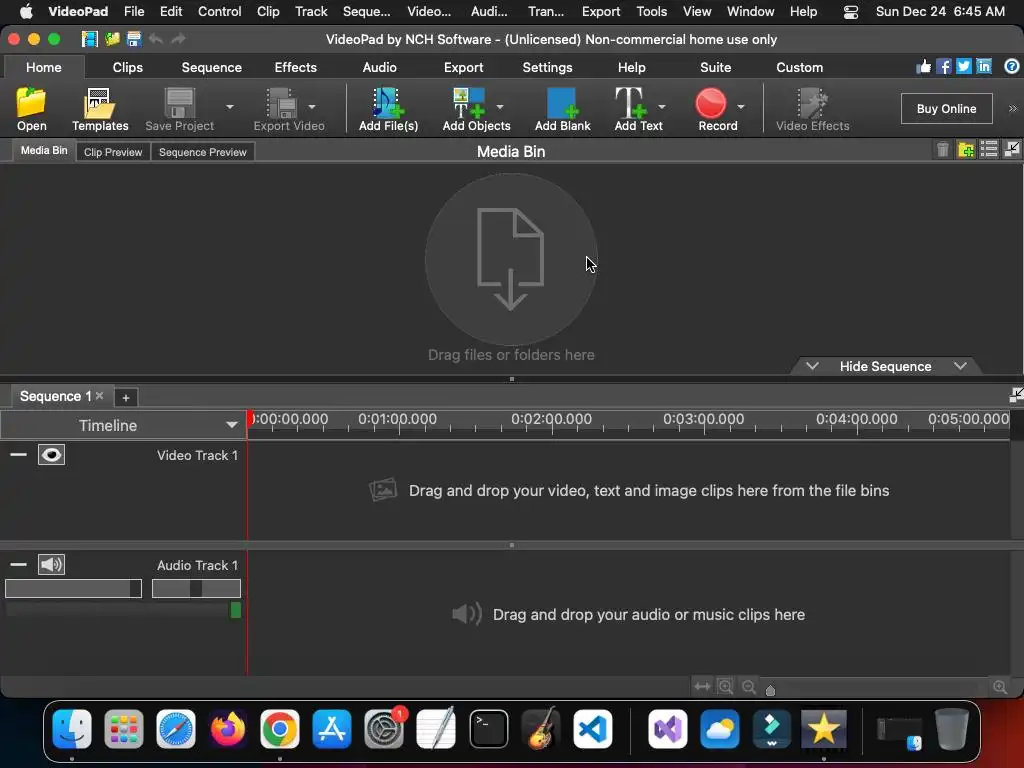Zoom out the timeline with the minus magnifier
The width and height of the screenshot is (1024, 768).
(748, 686)
